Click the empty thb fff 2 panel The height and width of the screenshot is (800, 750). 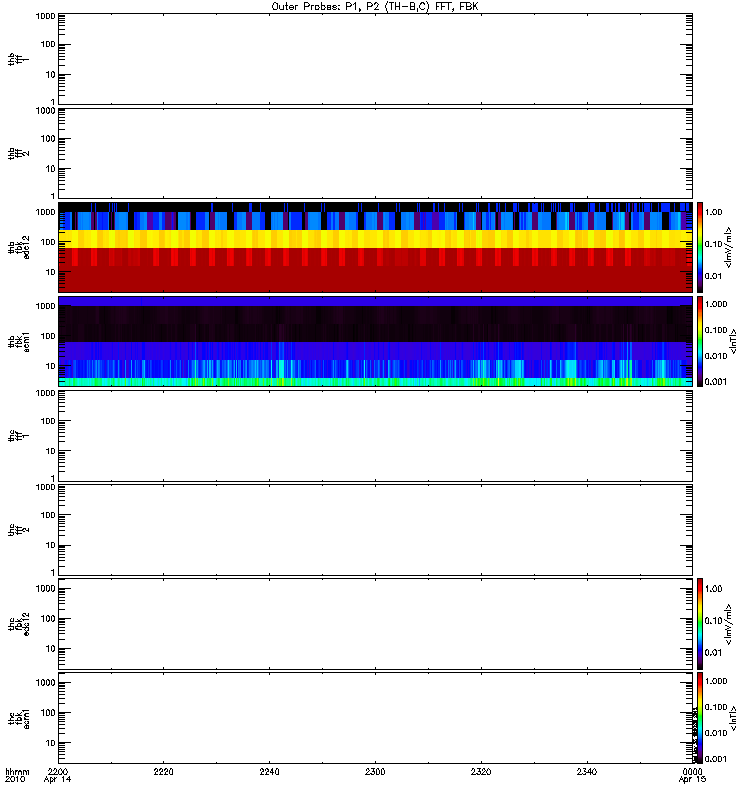375,153
